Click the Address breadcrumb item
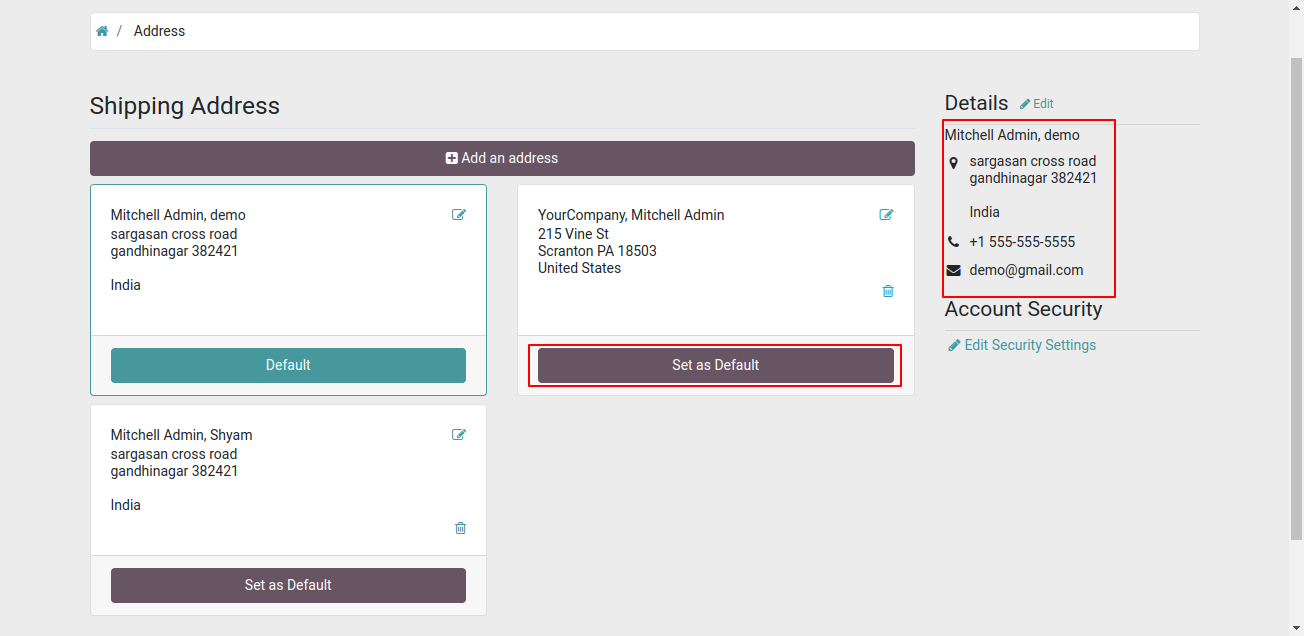 [x=160, y=31]
